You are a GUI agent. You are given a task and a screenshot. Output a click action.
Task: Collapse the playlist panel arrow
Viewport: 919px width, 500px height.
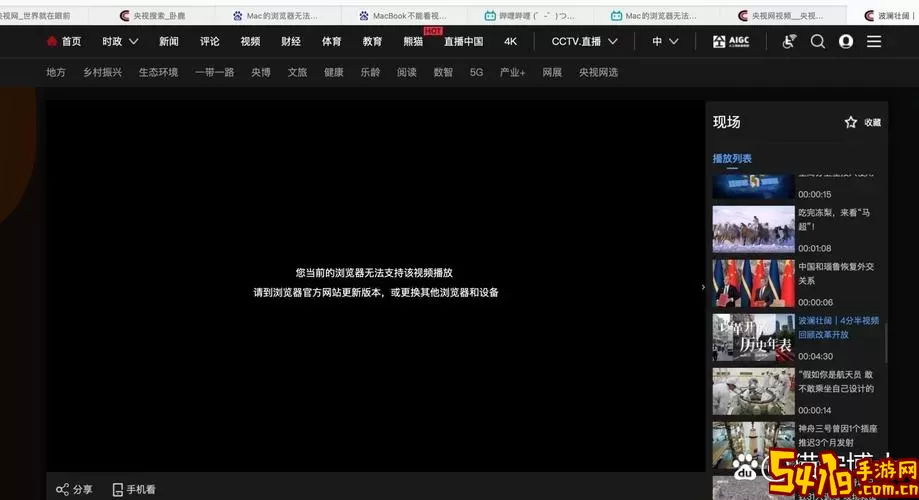click(703, 287)
